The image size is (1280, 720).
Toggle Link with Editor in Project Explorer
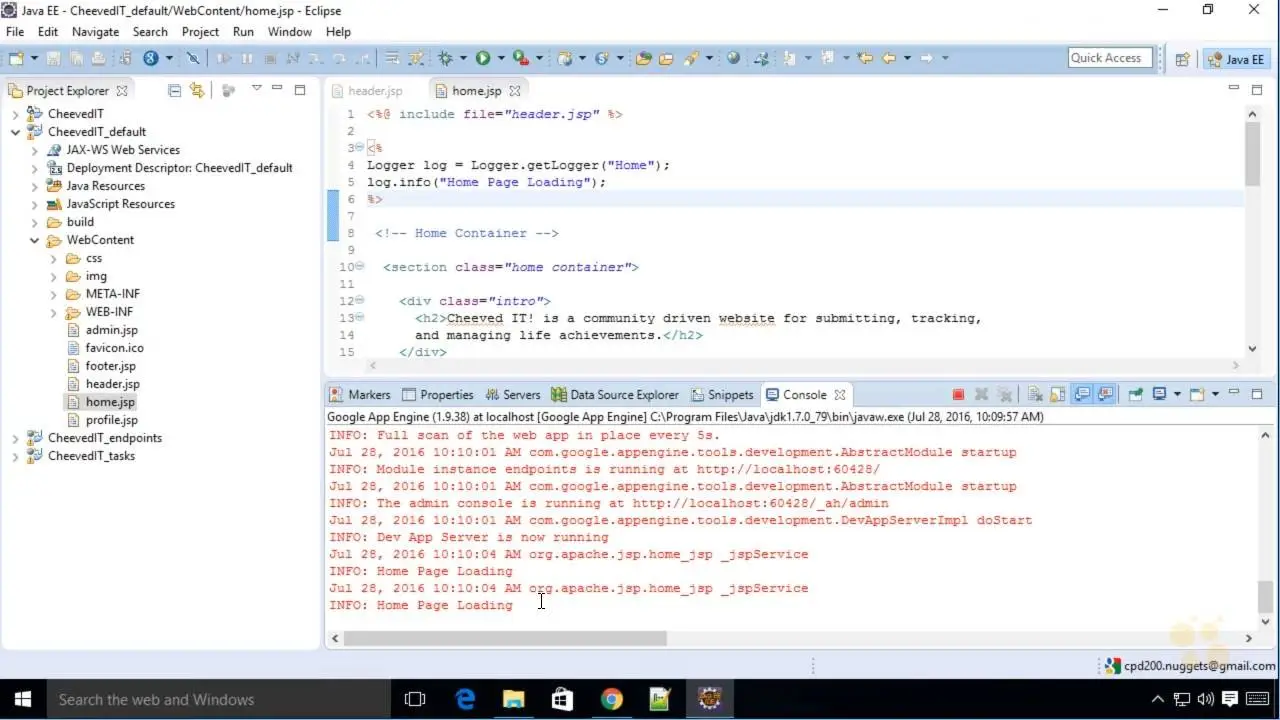(197, 90)
